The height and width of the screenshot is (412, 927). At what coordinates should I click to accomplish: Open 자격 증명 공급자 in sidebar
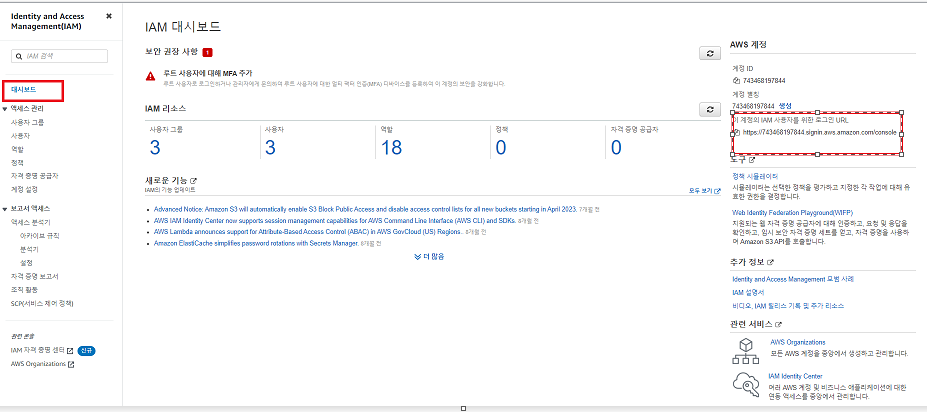(34, 176)
